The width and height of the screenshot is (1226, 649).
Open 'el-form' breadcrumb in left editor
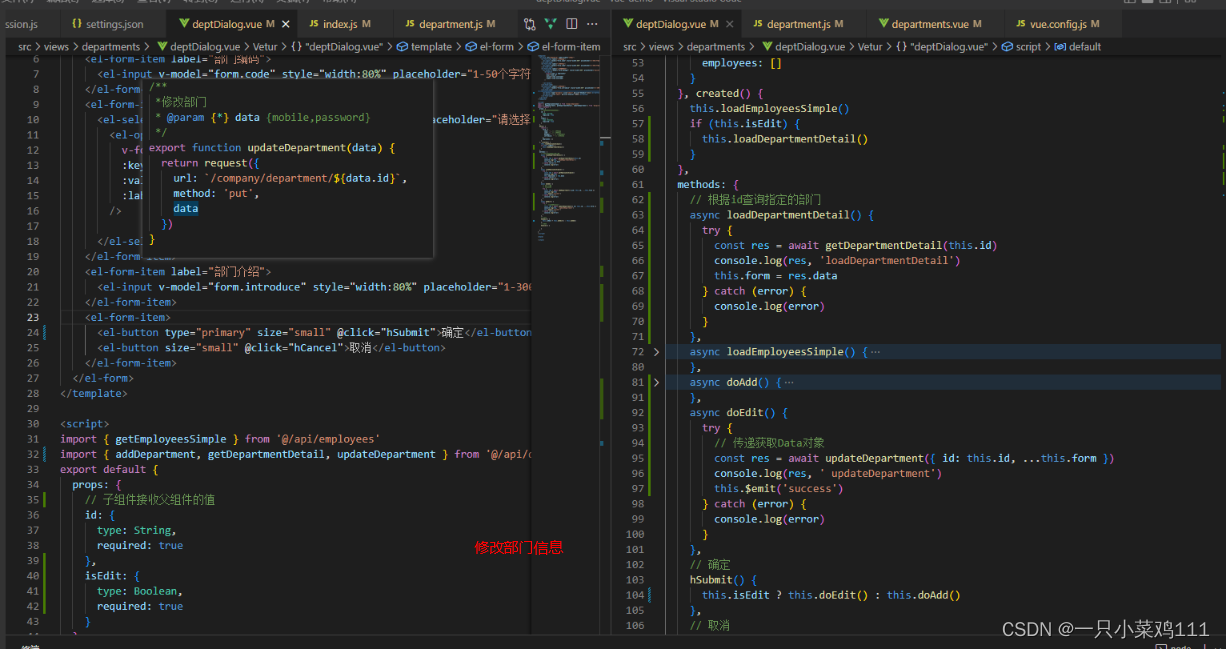tap(489, 47)
